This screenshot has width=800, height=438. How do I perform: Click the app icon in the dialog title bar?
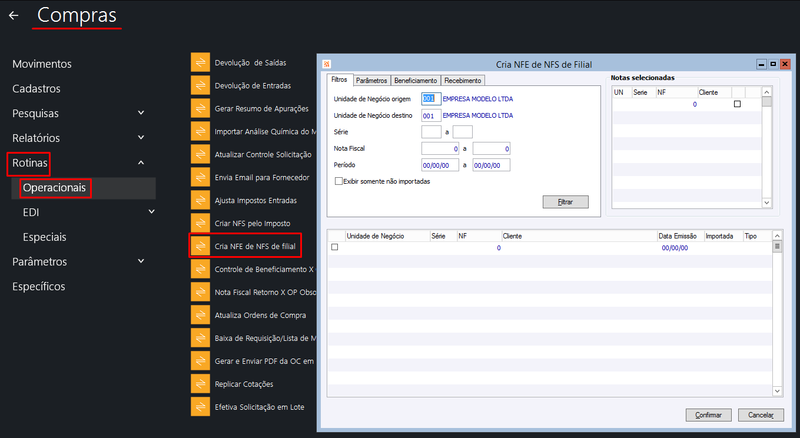327,64
